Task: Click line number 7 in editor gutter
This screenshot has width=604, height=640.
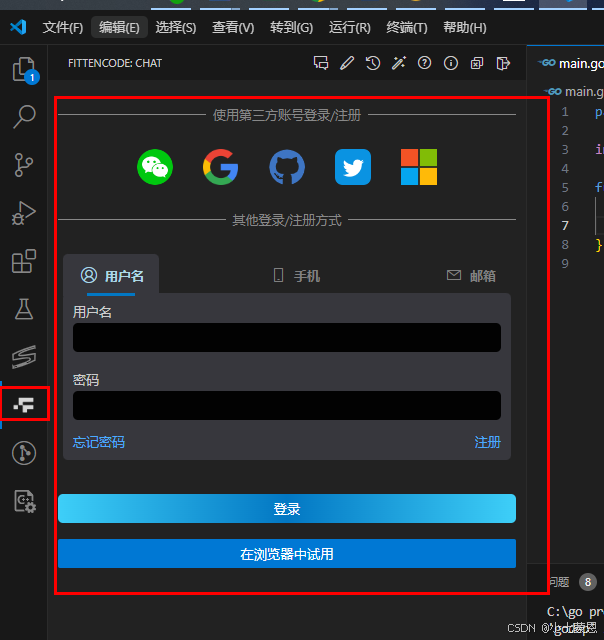Action: point(565,225)
